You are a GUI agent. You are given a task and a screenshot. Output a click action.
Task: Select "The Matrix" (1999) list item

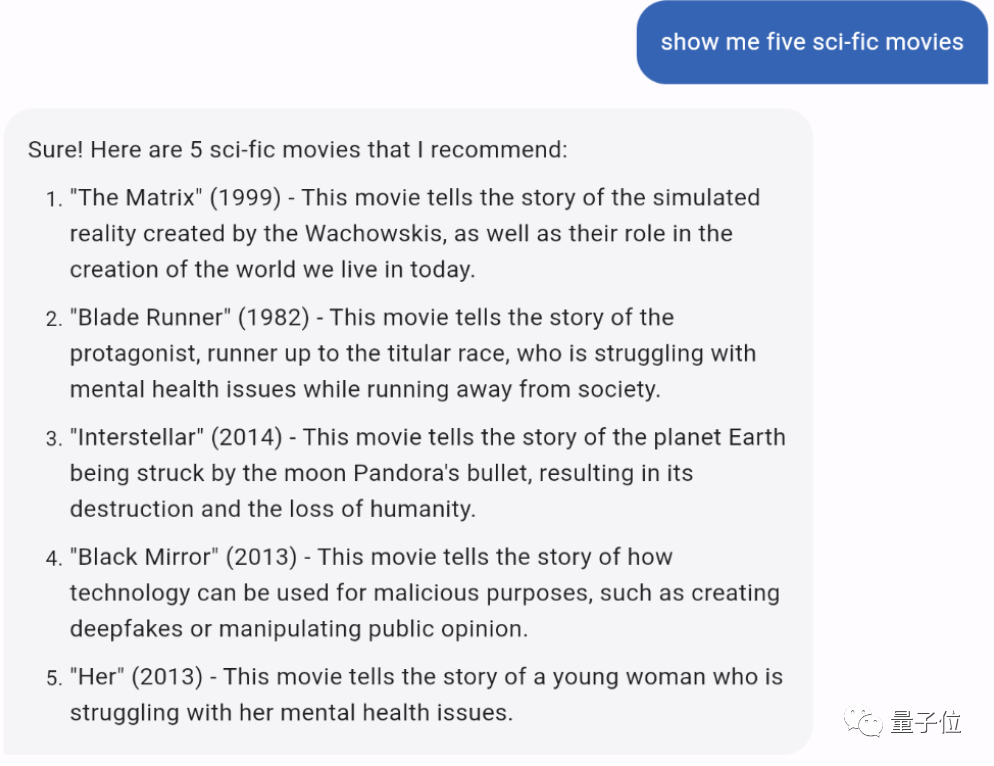[x=415, y=233]
